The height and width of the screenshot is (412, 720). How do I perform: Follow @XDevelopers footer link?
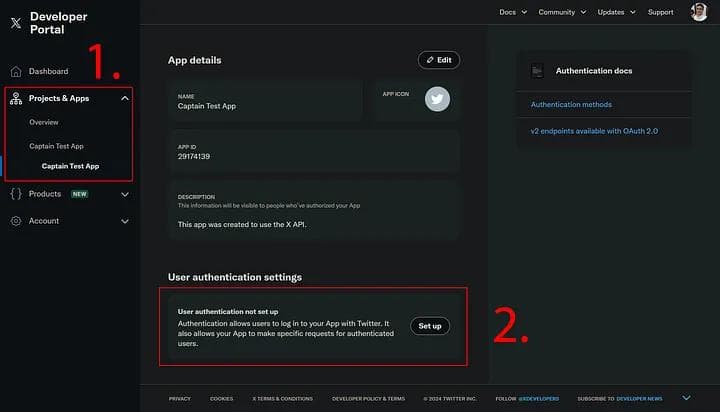click(539, 399)
